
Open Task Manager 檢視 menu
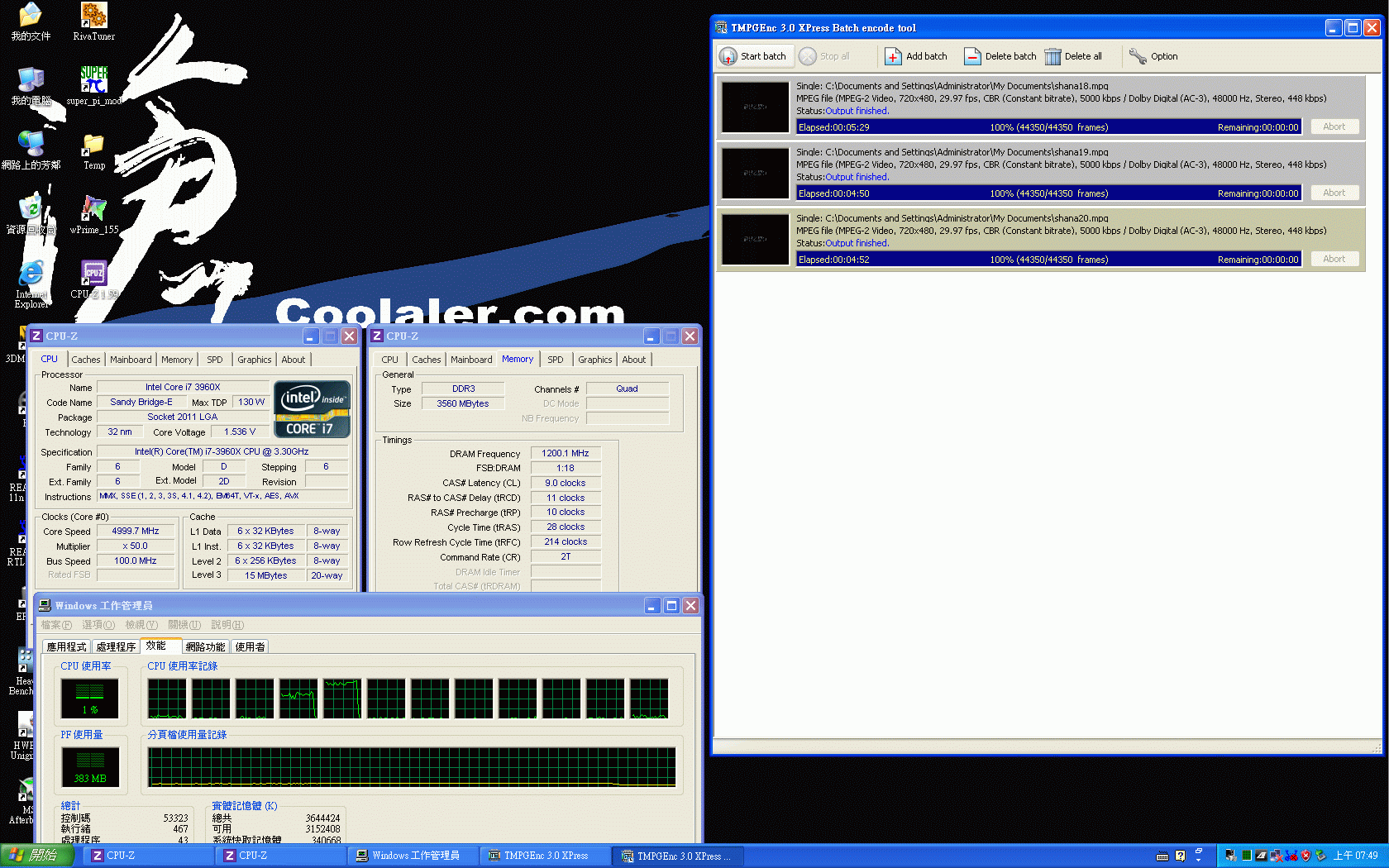click(x=141, y=625)
